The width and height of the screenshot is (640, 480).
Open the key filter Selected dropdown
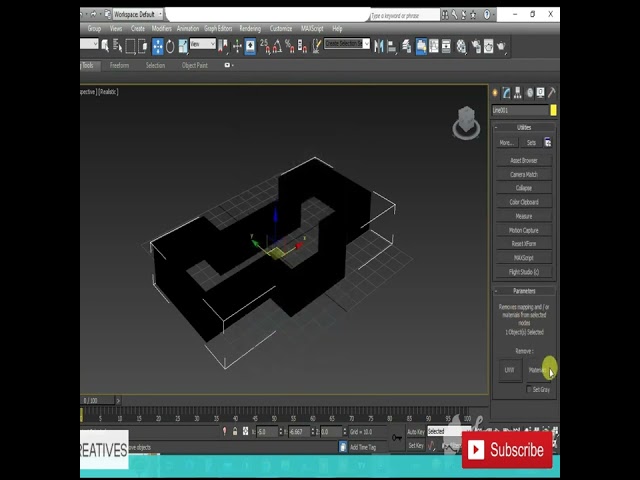tap(448, 431)
